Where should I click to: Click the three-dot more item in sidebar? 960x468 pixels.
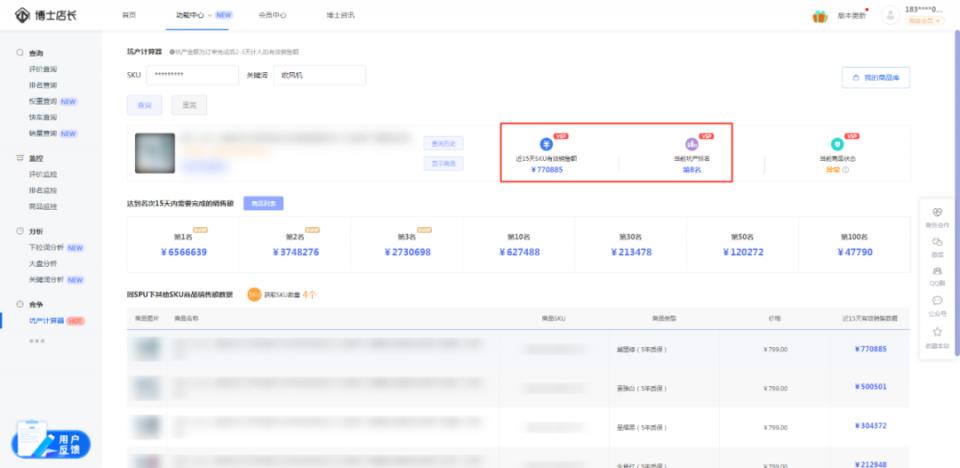37,340
